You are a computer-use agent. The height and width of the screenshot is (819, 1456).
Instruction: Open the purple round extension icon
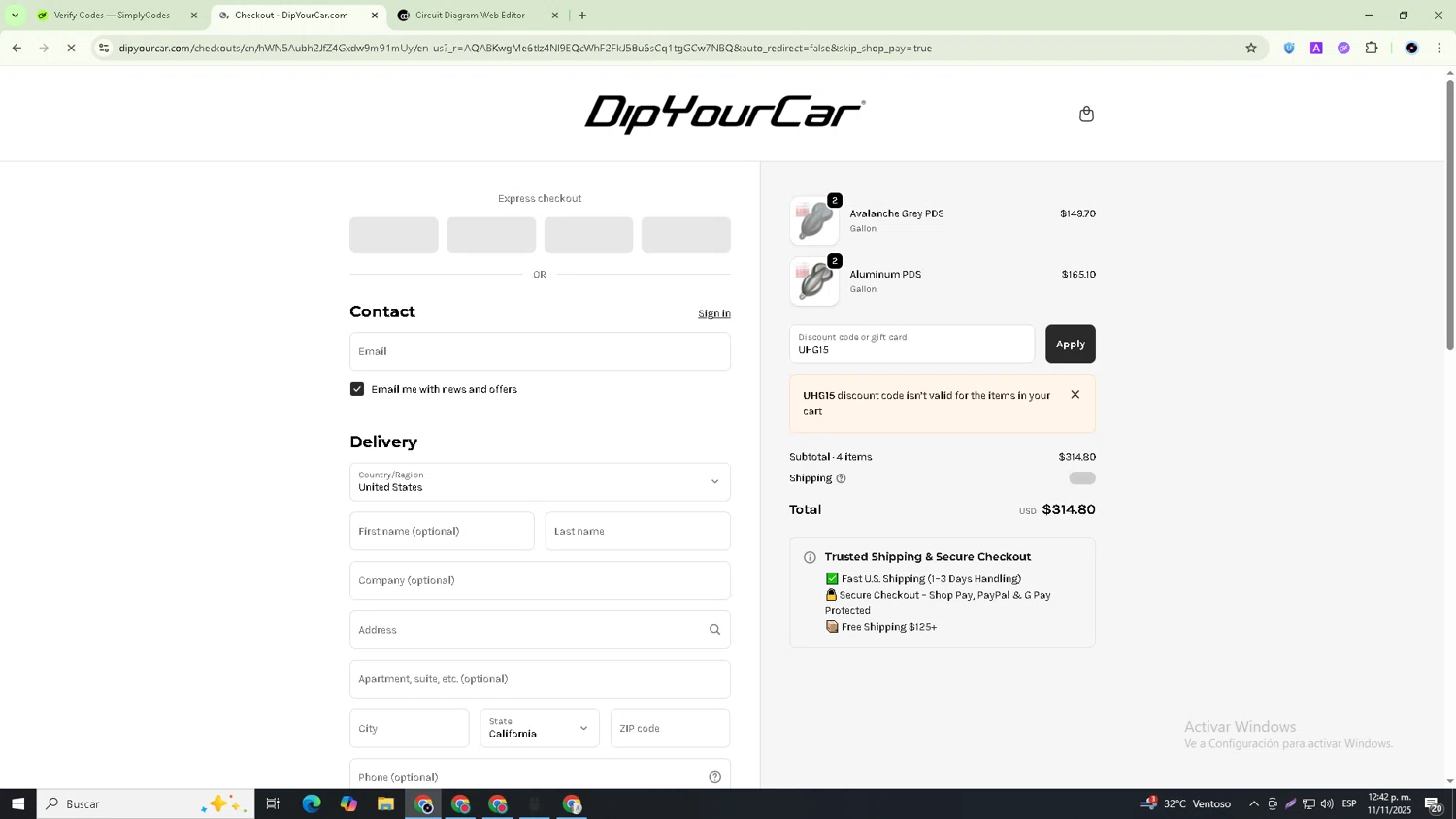pyautogui.click(x=1343, y=48)
